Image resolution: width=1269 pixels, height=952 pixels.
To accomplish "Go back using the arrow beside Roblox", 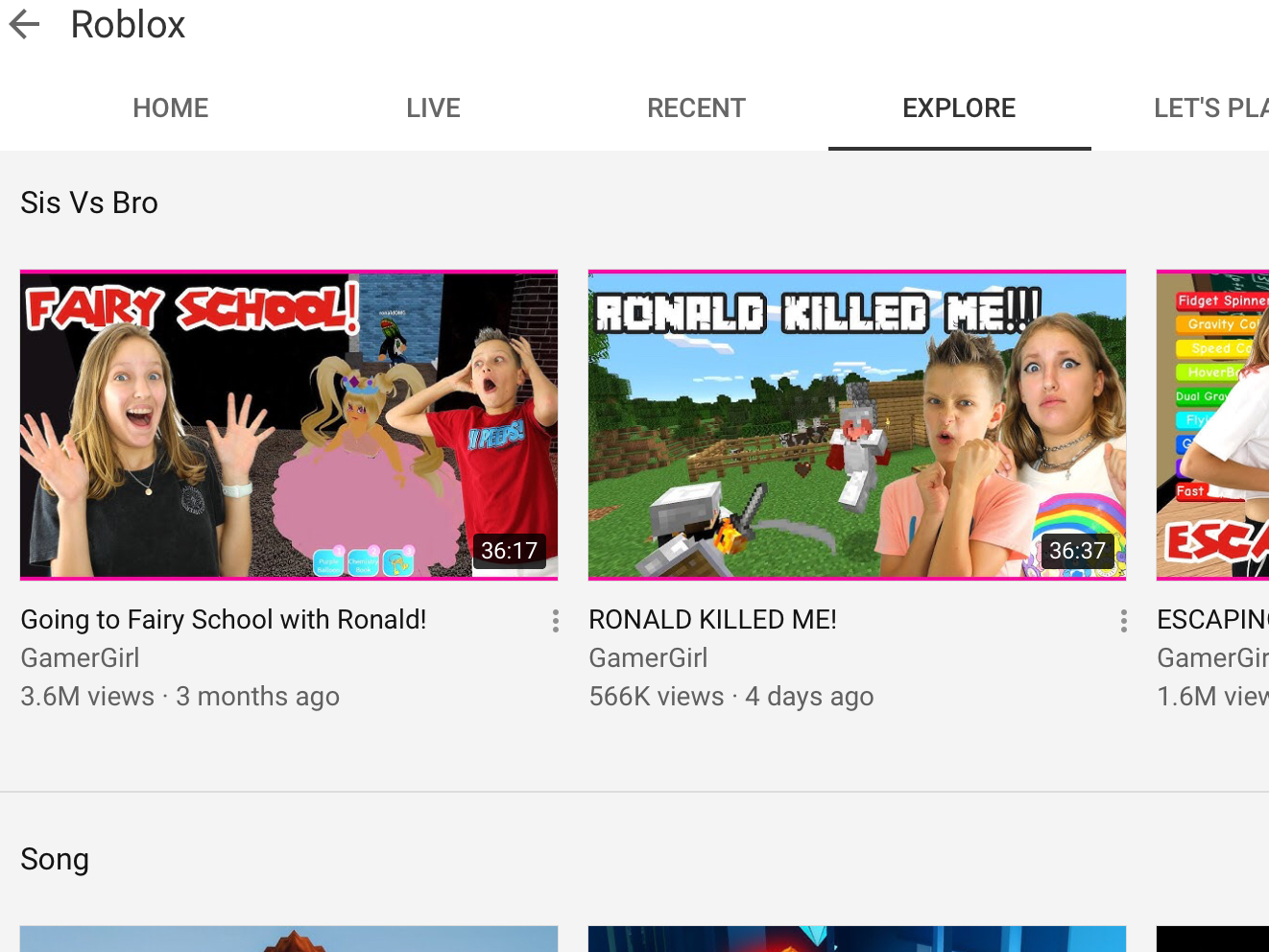I will 25,25.
